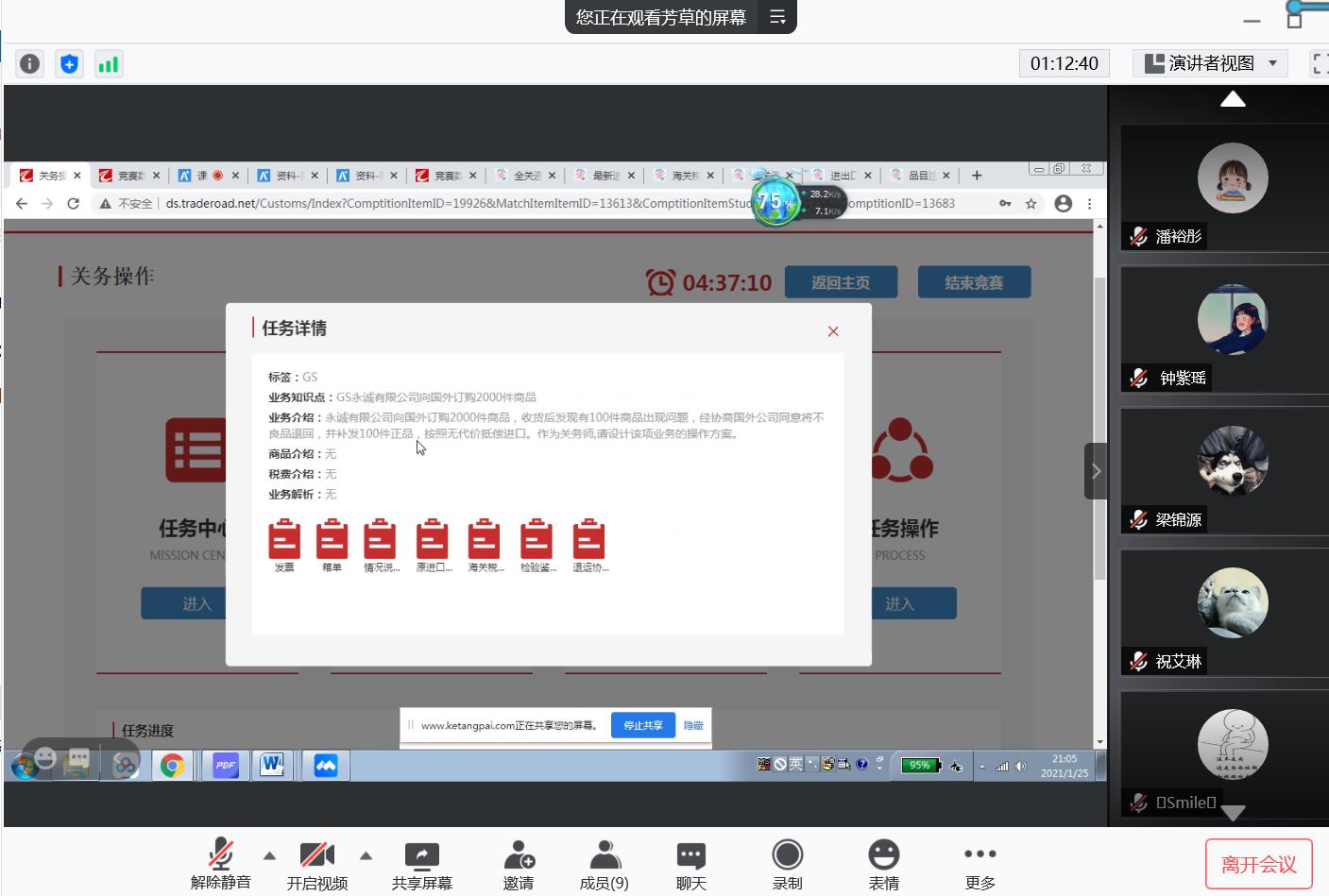Viewport: 1329px width, 896px height.
Task: Click the 共享屏幕 share screen button
Action: (x=421, y=865)
